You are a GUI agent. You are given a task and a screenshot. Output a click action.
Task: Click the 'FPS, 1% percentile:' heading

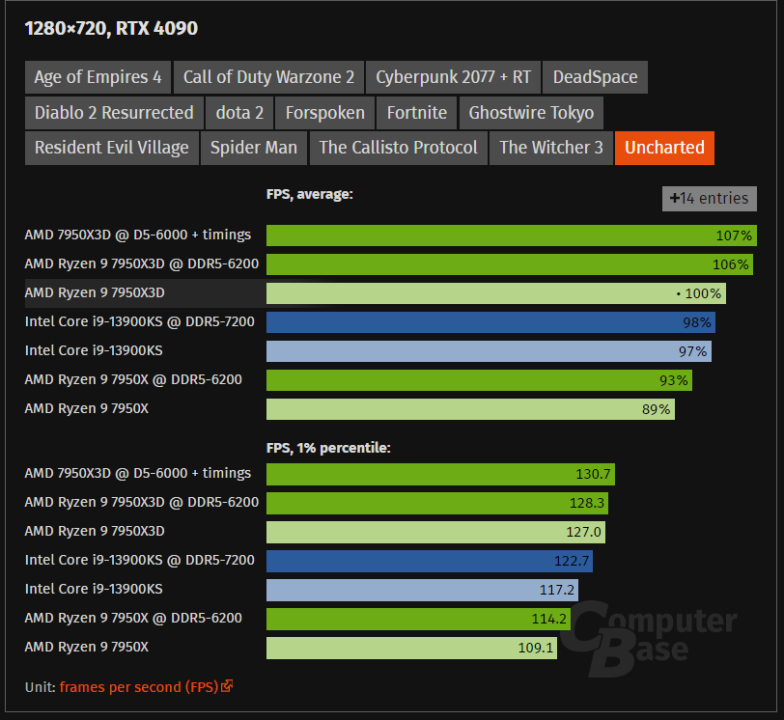(328, 448)
